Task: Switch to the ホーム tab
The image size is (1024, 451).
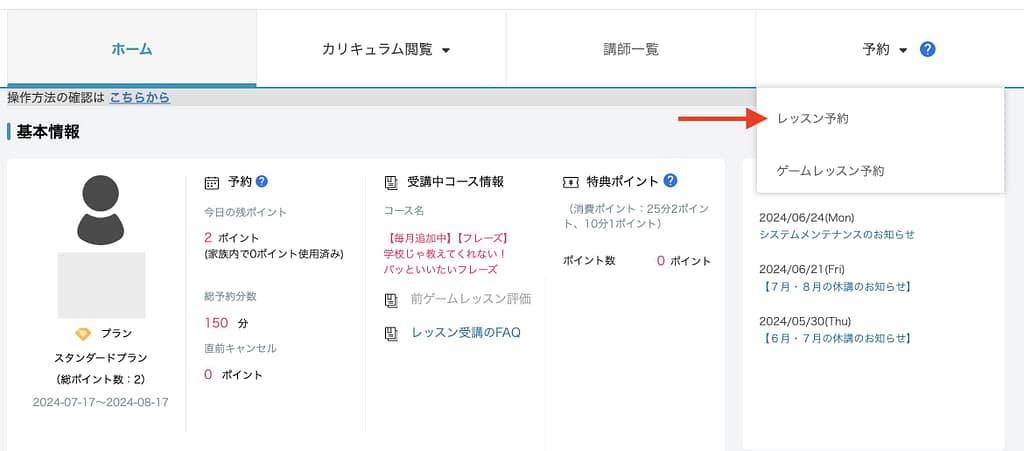Action: pos(131,49)
